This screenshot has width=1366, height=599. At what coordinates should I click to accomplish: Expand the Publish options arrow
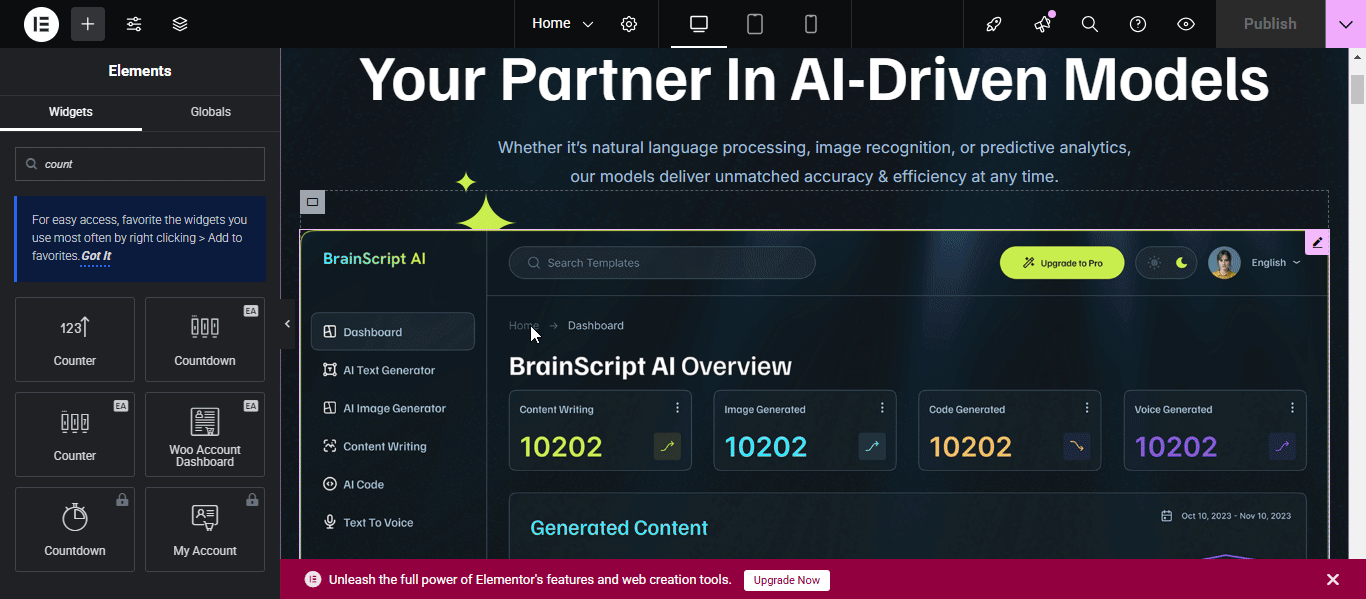click(1345, 24)
